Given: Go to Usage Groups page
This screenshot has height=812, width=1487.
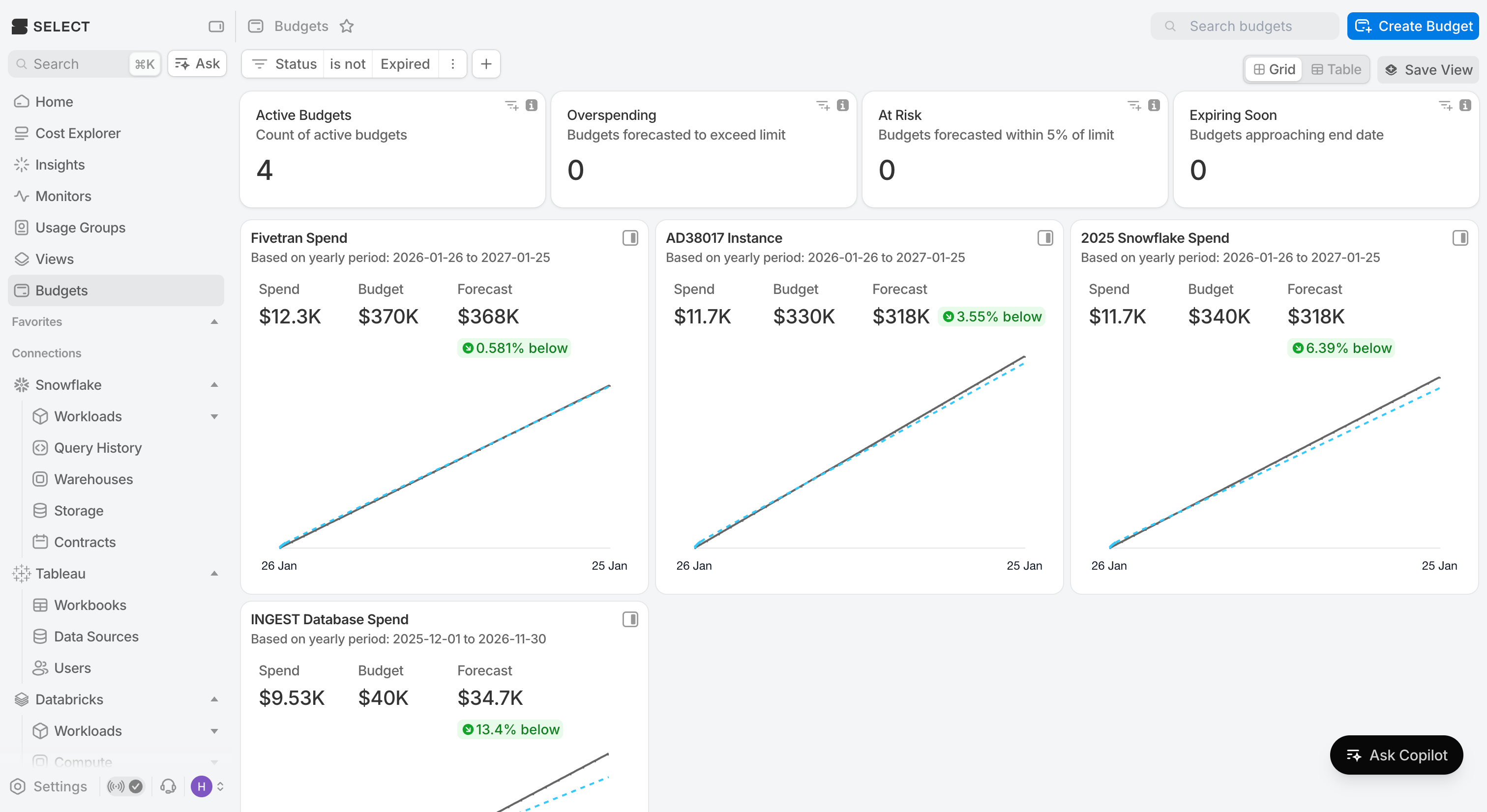Looking at the screenshot, I should [80, 228].
